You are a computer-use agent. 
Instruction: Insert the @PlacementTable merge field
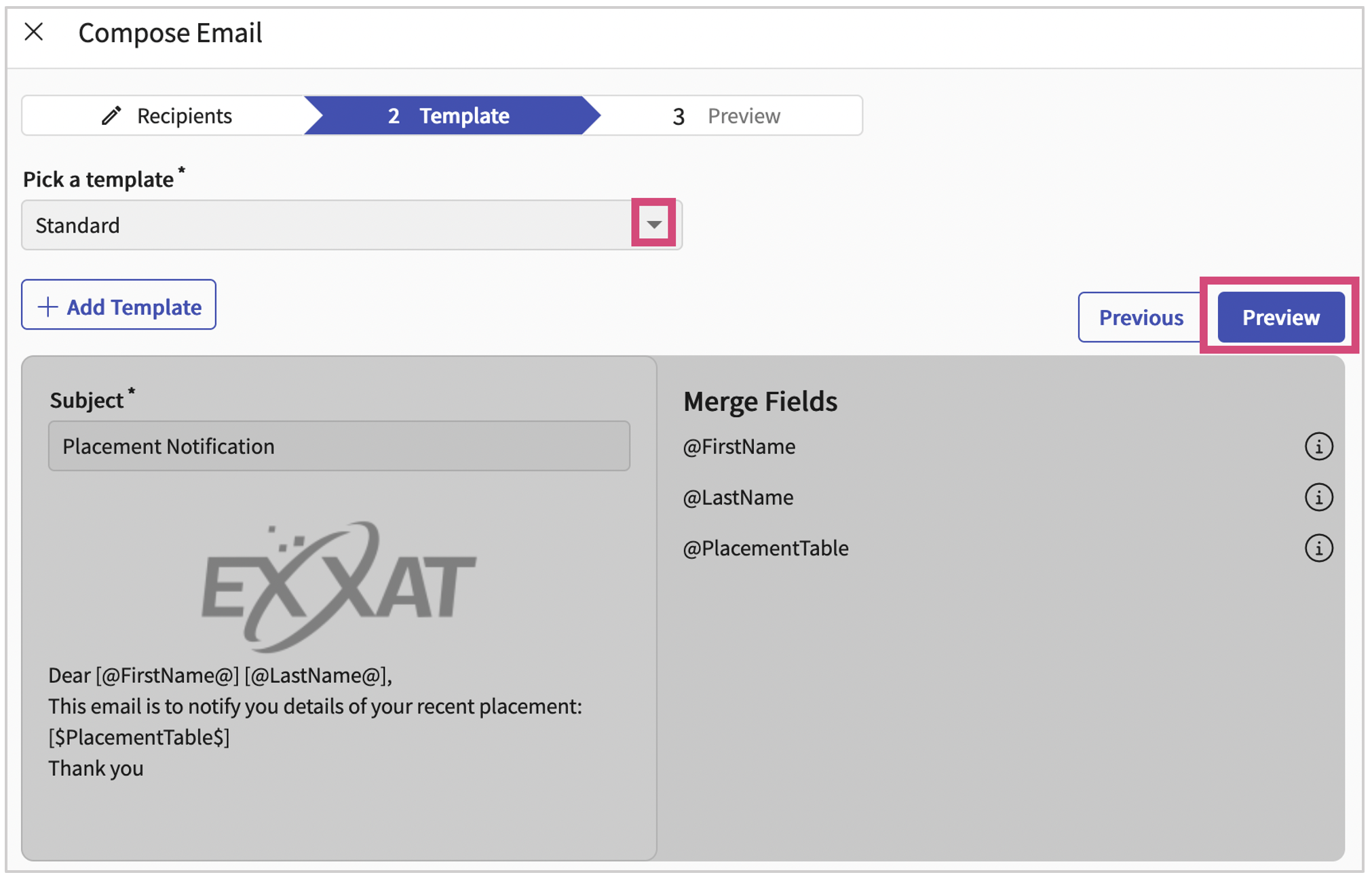point(765,548)
